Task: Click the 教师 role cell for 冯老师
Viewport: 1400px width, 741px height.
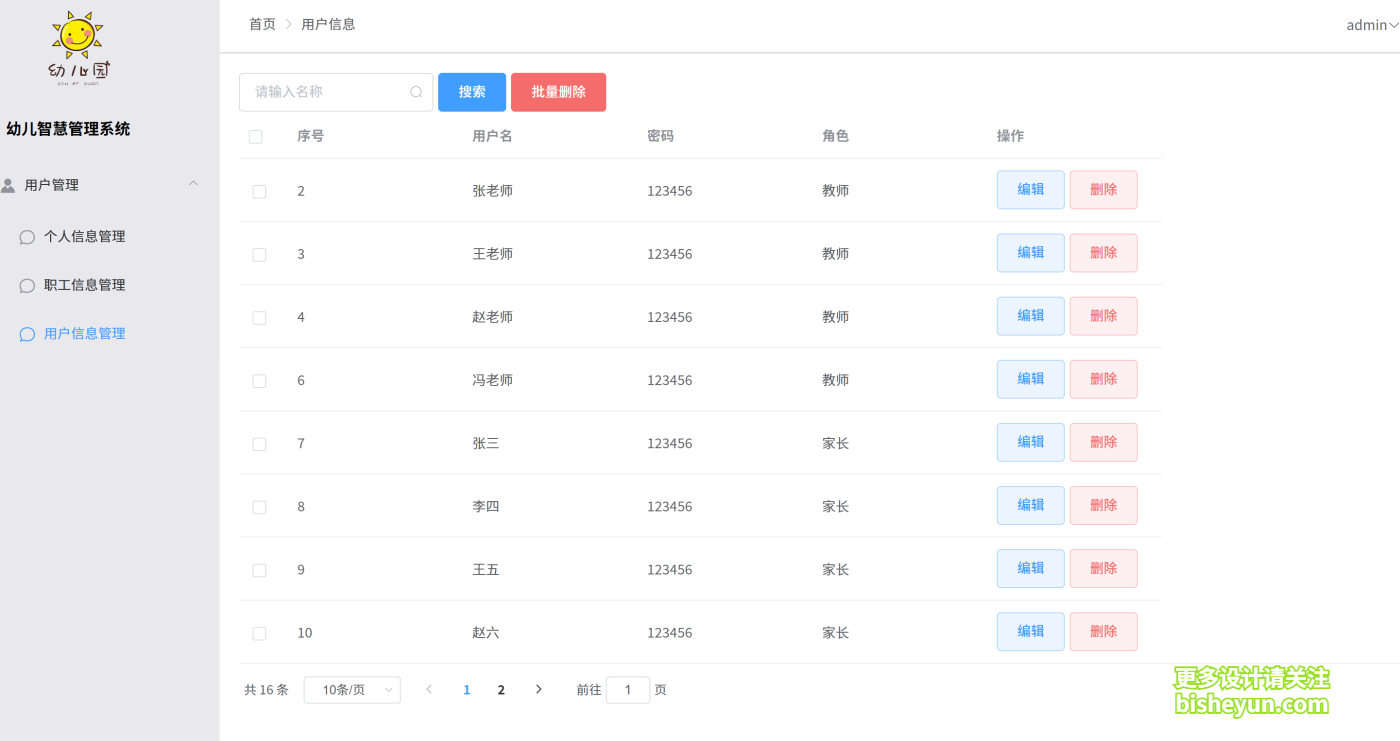Action: [835, 380]
